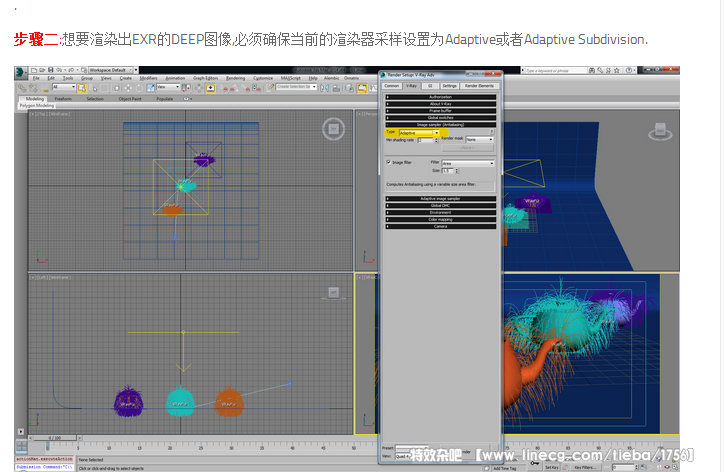The width and height of the screenshot is (724, 472).
Task: Click the Manage Layers icon
Action: 349,88
